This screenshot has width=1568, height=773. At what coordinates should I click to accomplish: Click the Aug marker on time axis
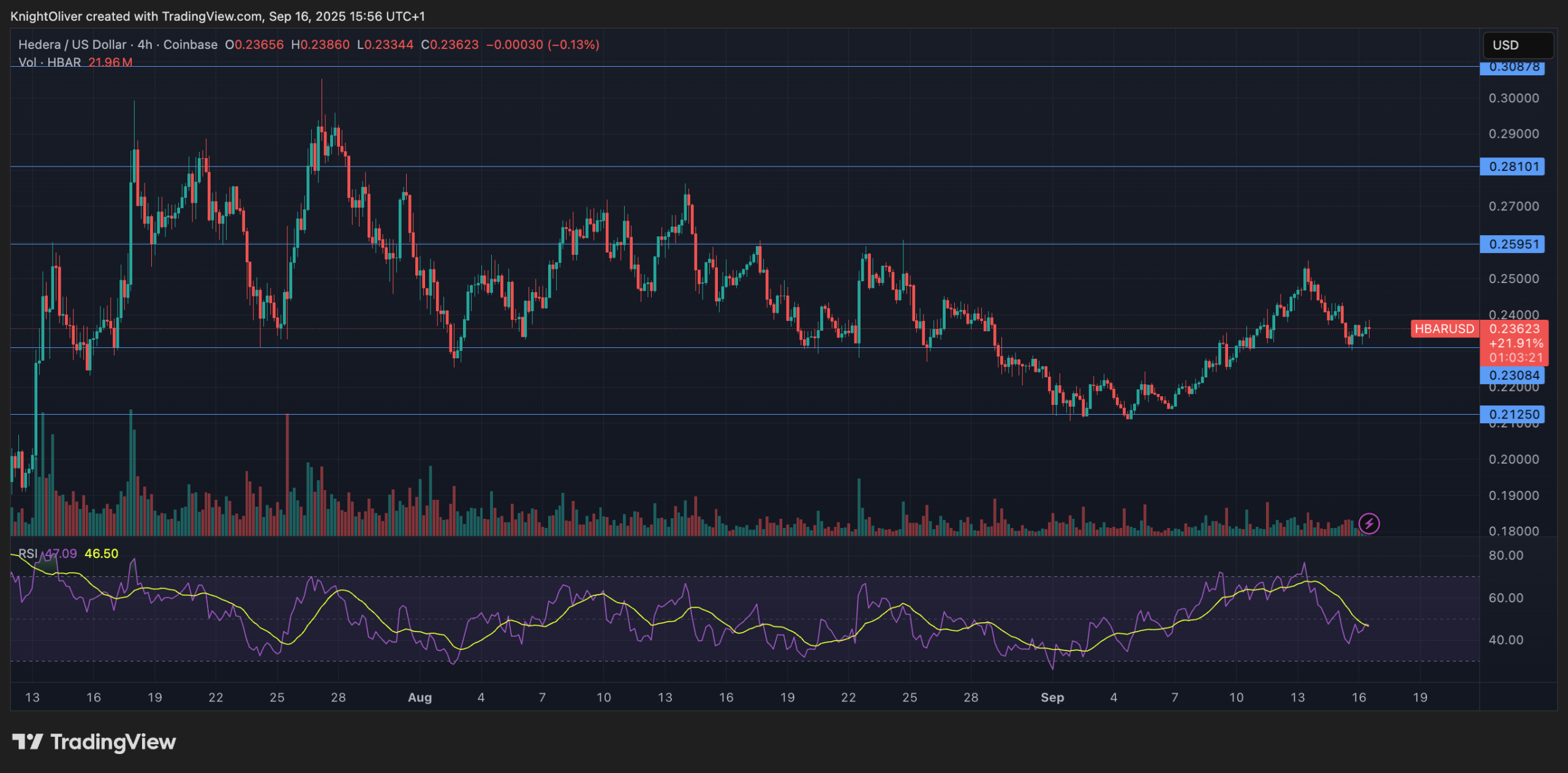click(420, 698)
